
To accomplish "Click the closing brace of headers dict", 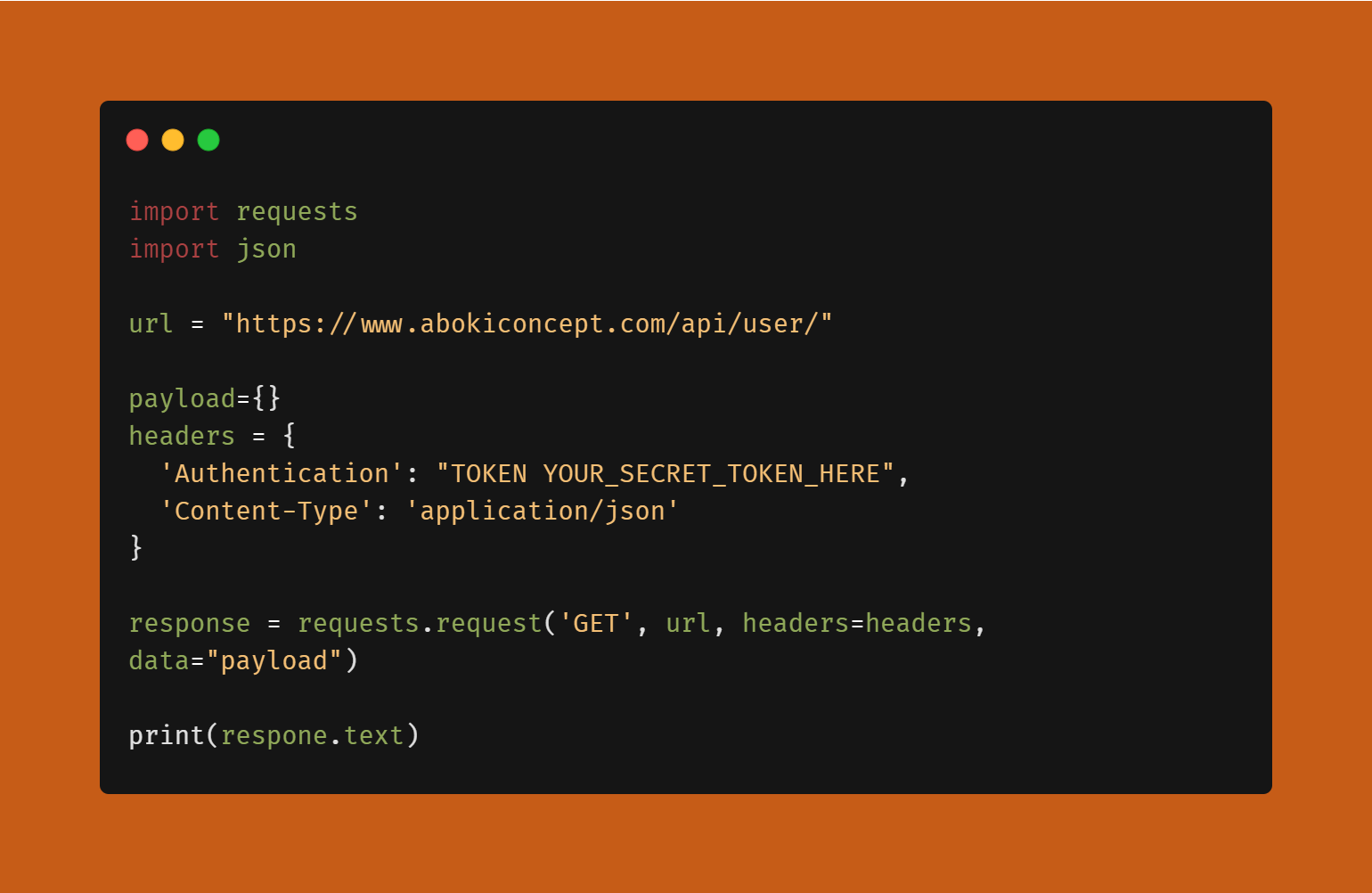I will [x=136, y=546].
